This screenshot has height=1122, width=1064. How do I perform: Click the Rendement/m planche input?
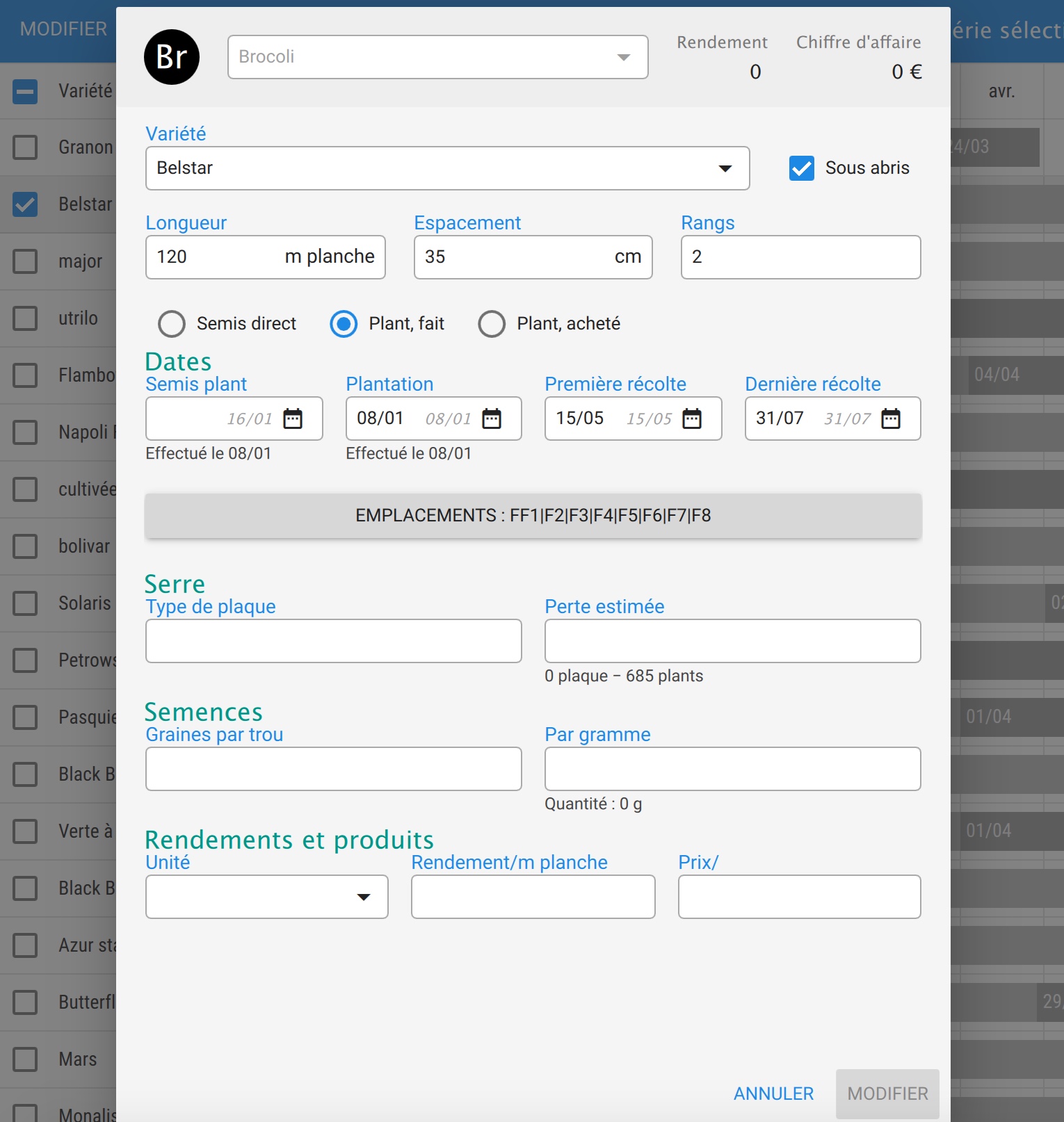(x=533, y=897)
